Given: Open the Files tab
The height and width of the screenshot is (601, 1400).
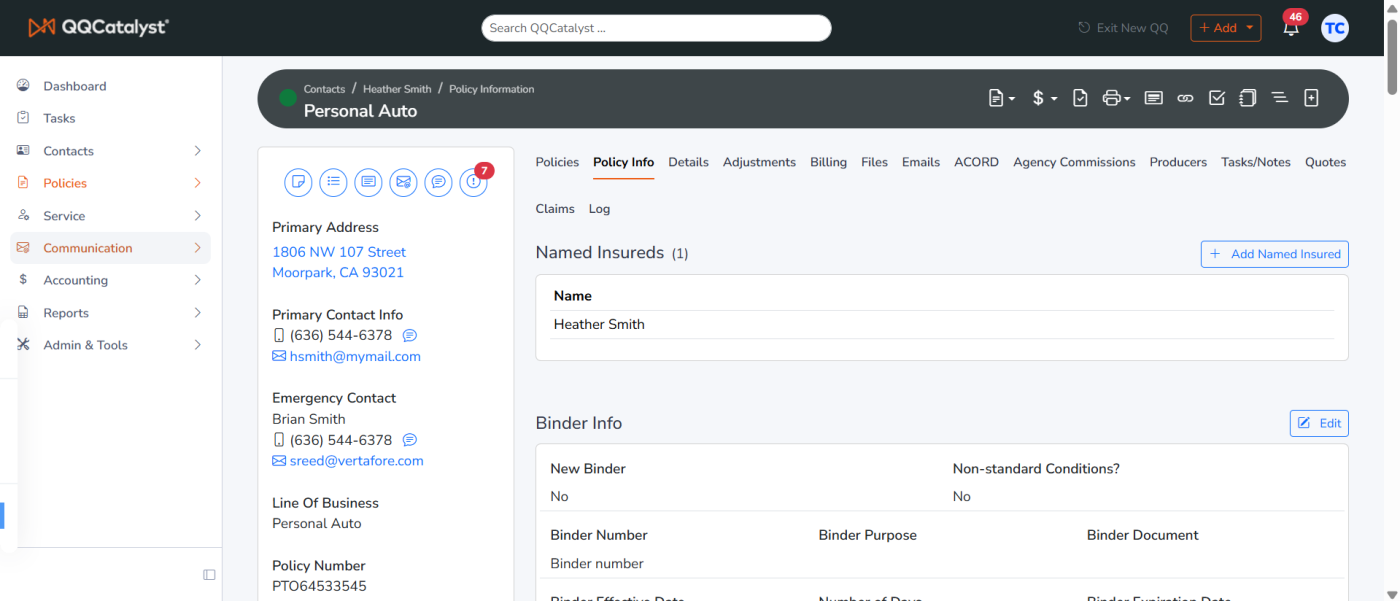Looking at the screenshot, I should click(x=874, y=162).
